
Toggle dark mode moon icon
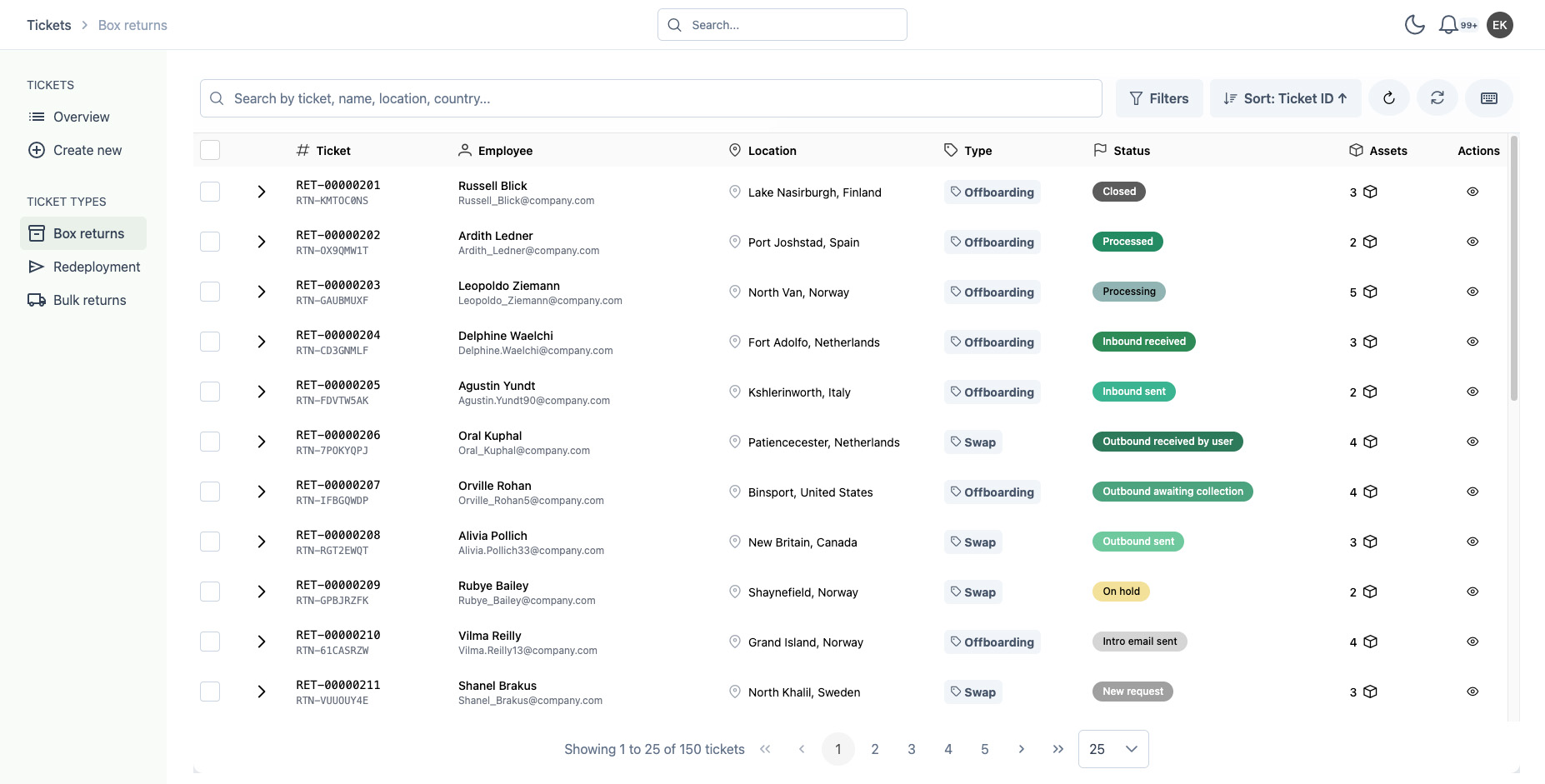pyautogui.click(x=1414, y=25)
